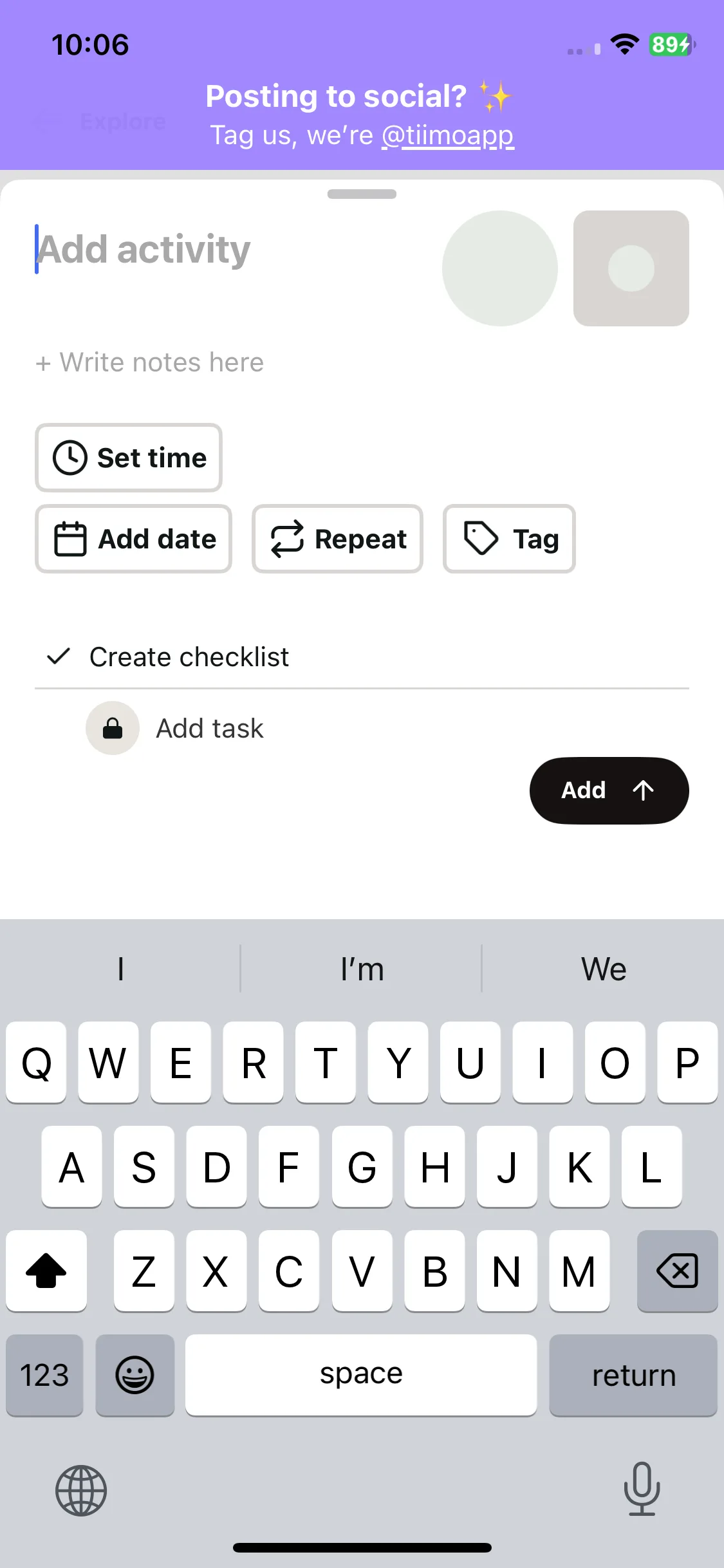The height and width of the screenshot is (1568, 724).
Task: Tap the black Add button
Action: pyautogui.click(x=609, y=790)
